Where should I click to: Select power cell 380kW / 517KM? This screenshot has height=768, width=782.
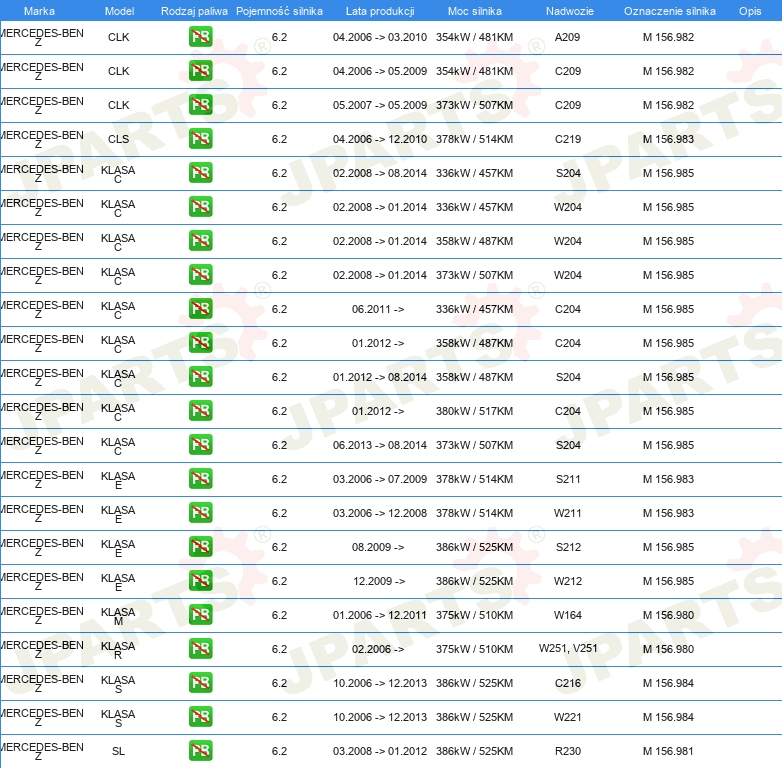click(x=474, y=411)
